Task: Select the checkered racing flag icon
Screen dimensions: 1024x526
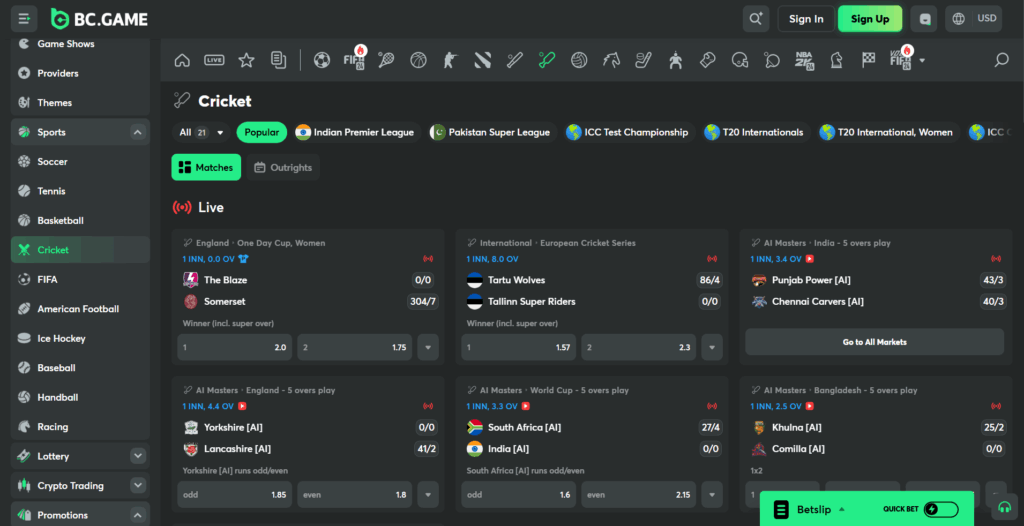Action: (869, 60)
